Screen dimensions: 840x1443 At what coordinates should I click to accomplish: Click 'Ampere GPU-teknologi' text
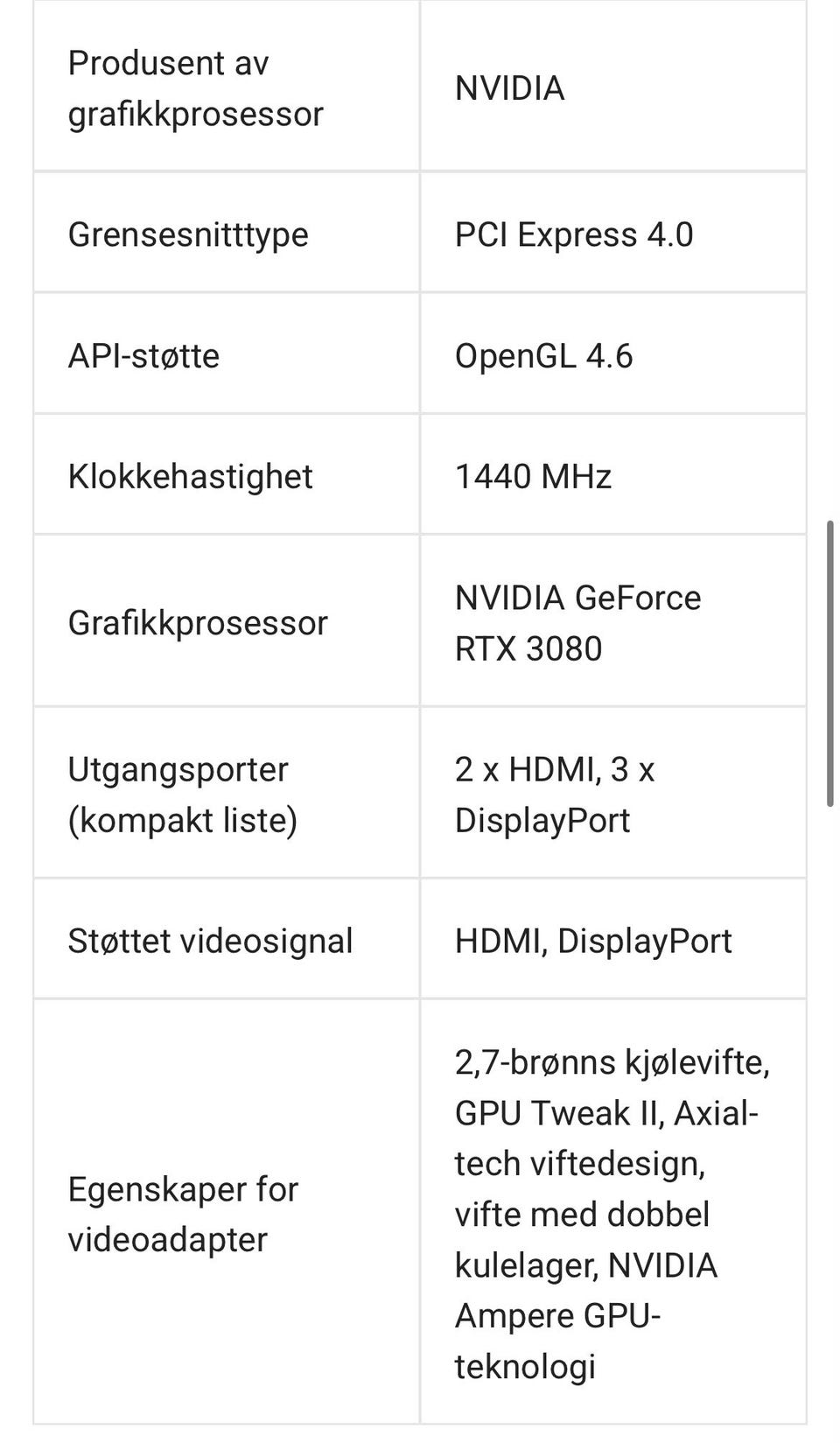tap(557, 1341)
